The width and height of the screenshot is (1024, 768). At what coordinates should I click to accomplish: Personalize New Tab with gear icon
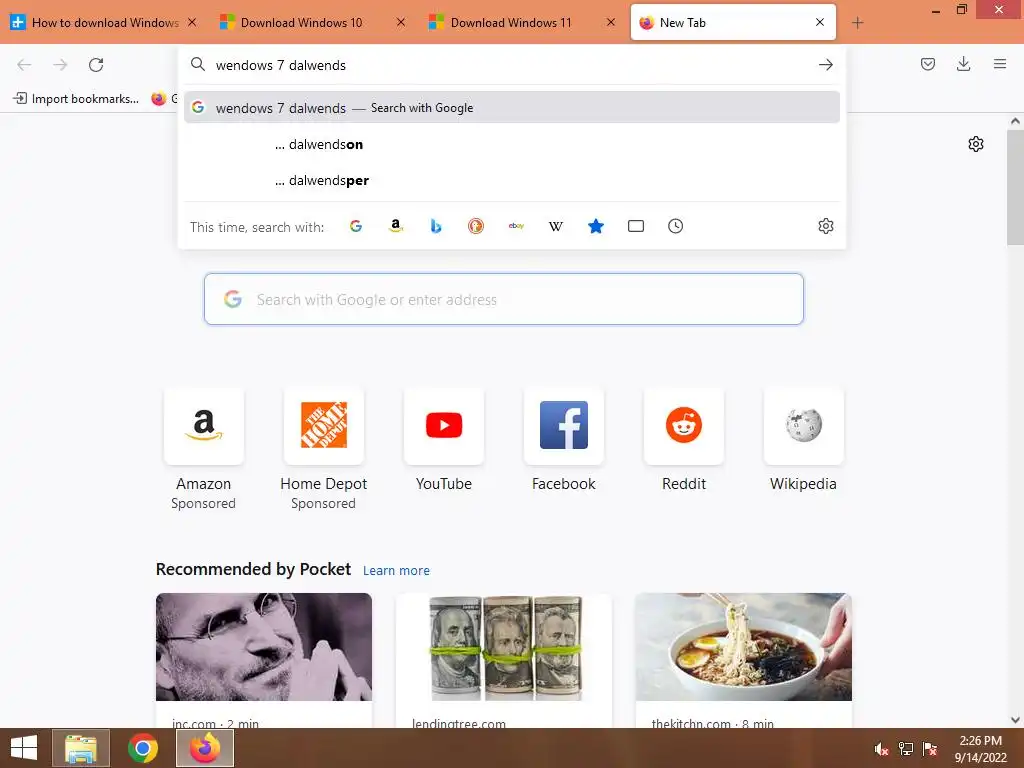[x=976, y=144]
